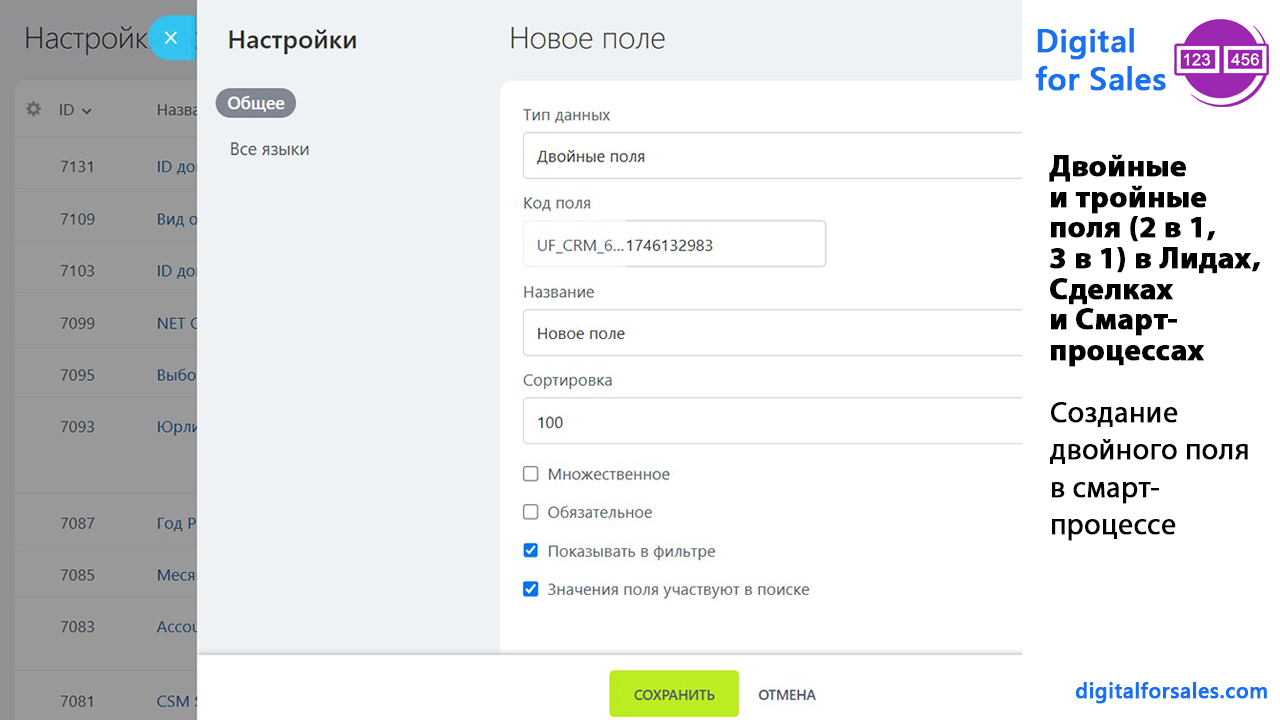The image size is (1280, 720).
Task: Focus the Название text field
Action: click(772, 333)
